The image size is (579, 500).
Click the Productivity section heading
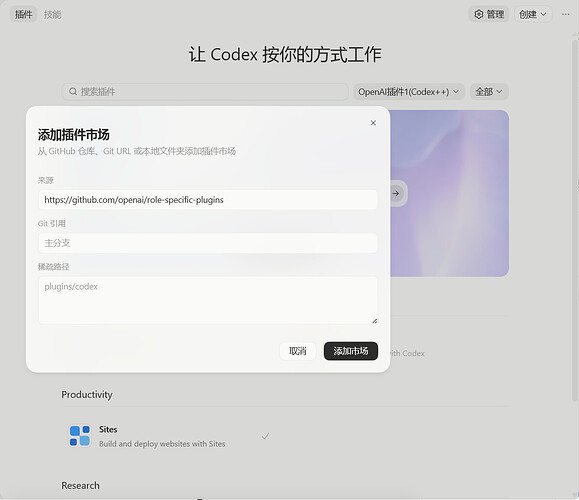(87, 394)
